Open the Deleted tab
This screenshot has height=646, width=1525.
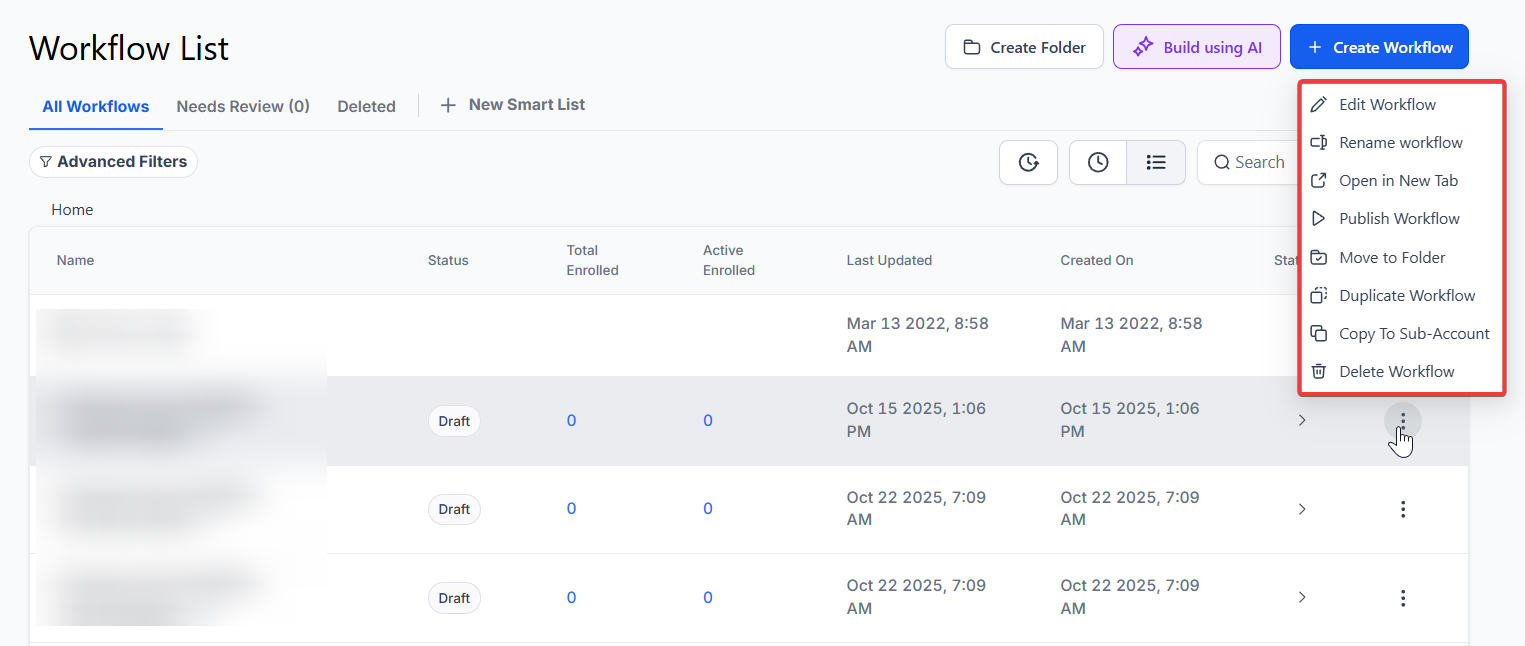(366, 106)
